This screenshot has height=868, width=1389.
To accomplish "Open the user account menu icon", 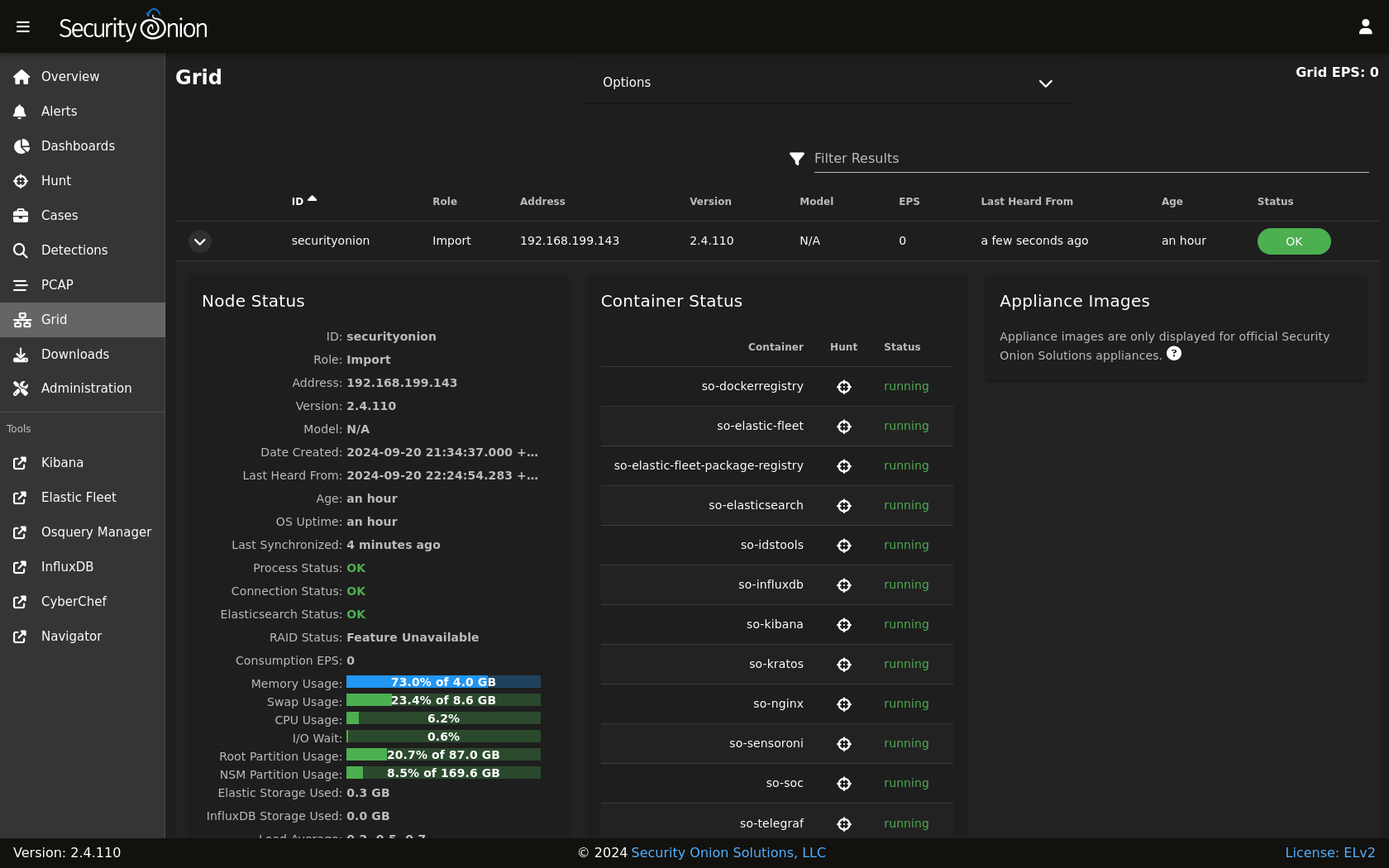I will [1366, 27].
